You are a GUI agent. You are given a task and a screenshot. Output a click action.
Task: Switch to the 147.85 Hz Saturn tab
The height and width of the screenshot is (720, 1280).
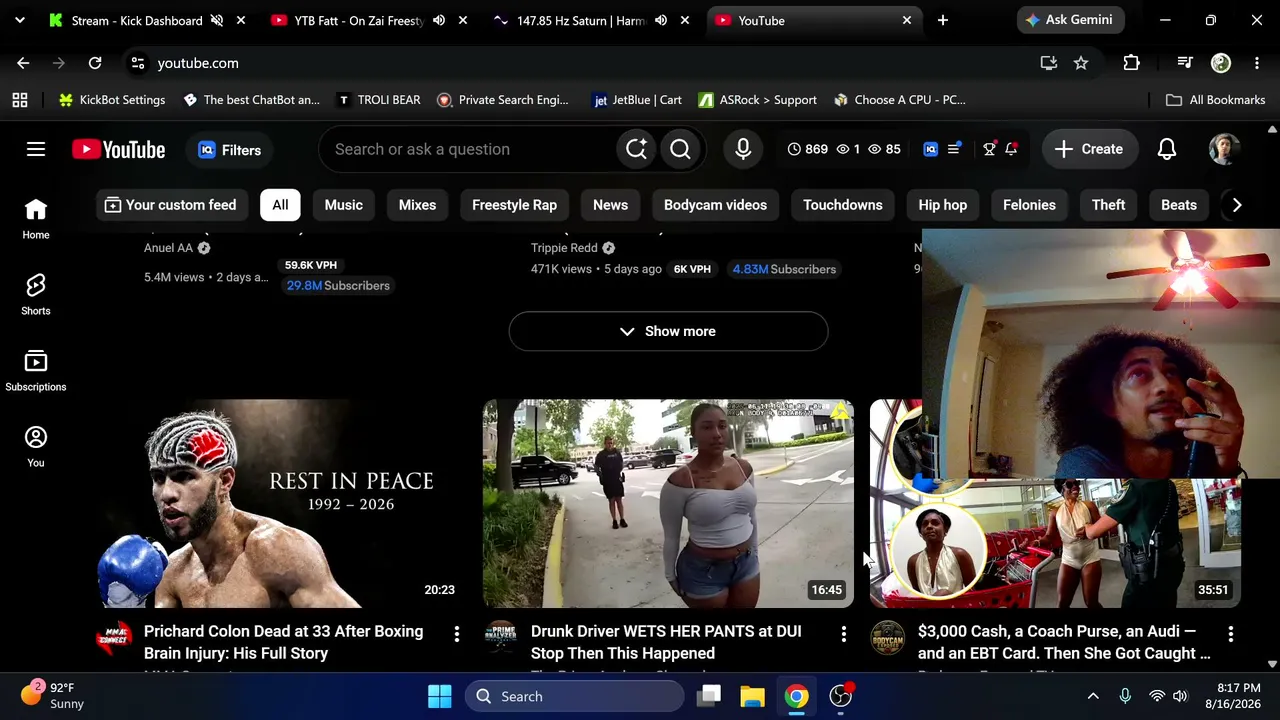(581, 20)
